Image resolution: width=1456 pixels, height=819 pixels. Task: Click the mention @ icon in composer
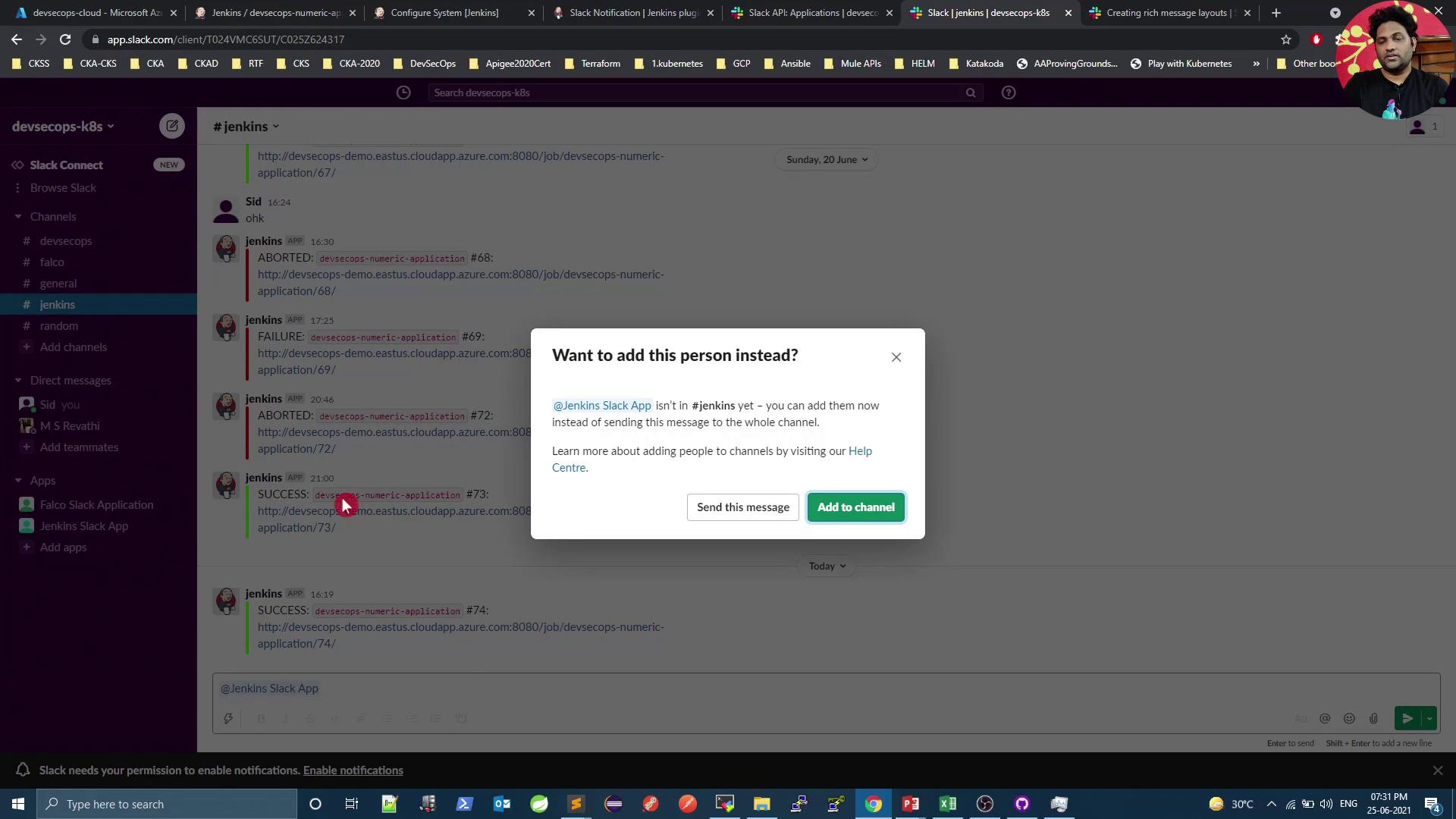(1325, 718)
